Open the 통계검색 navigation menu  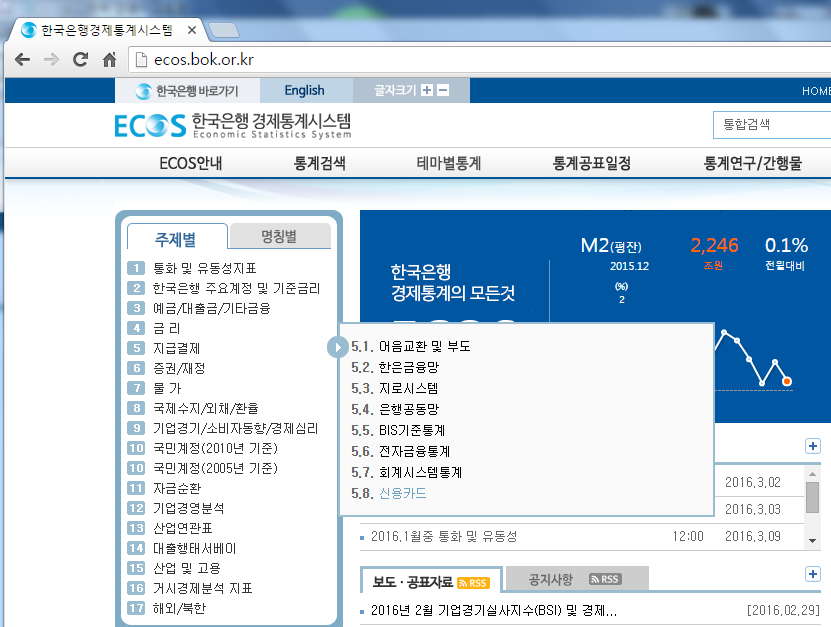tap(320, 164)
